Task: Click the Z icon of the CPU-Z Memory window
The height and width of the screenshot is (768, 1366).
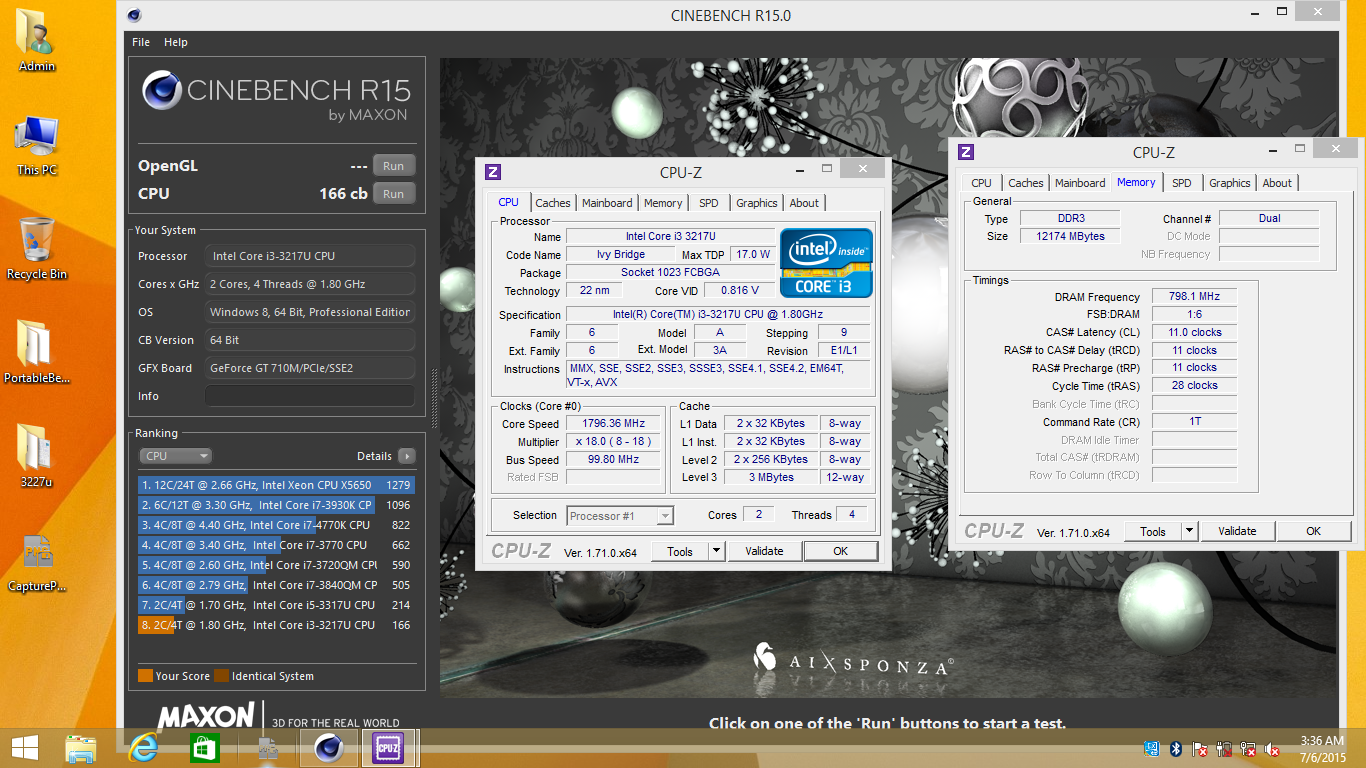Action: [966, 152]
